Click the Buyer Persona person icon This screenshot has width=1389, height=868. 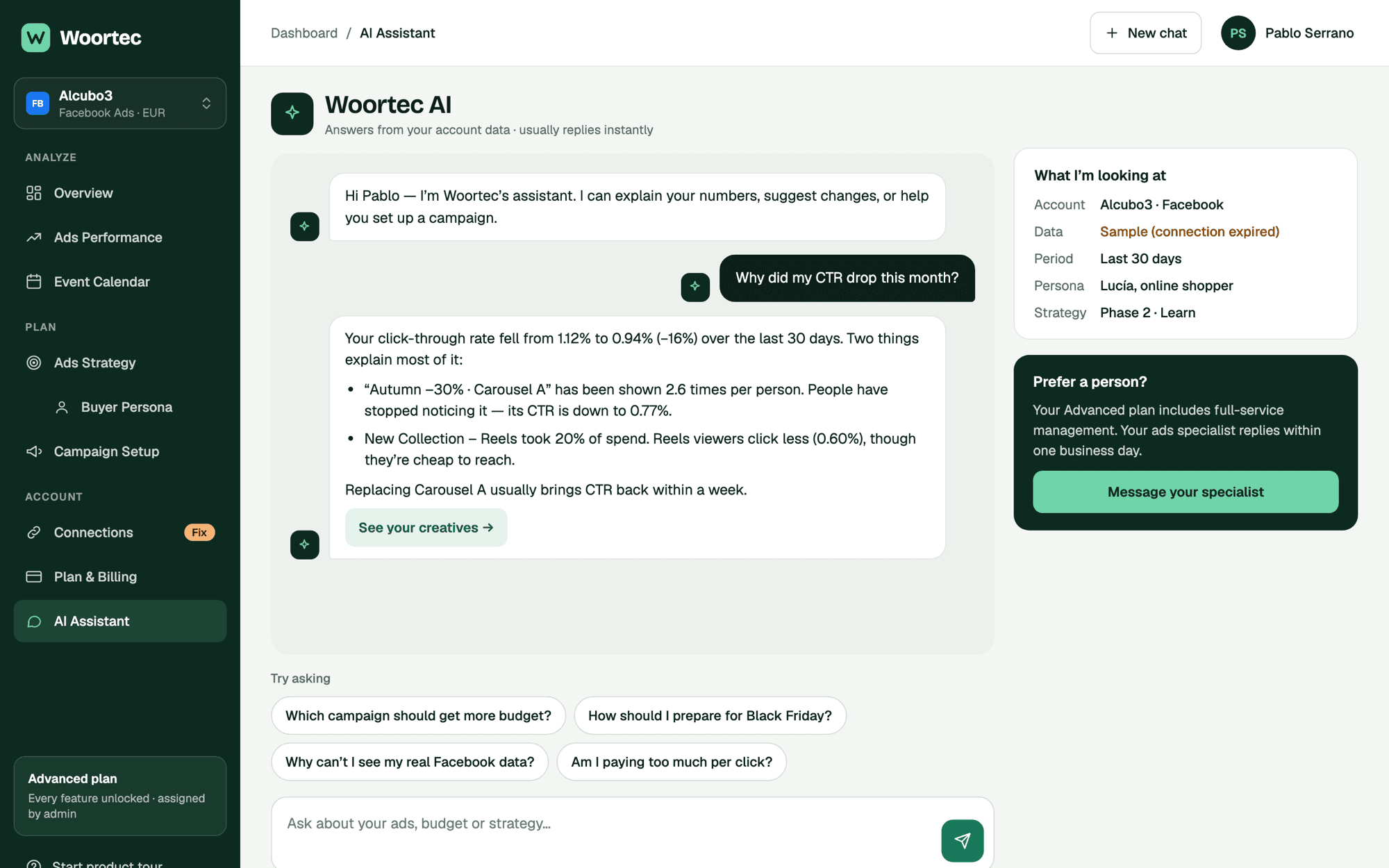62,408
